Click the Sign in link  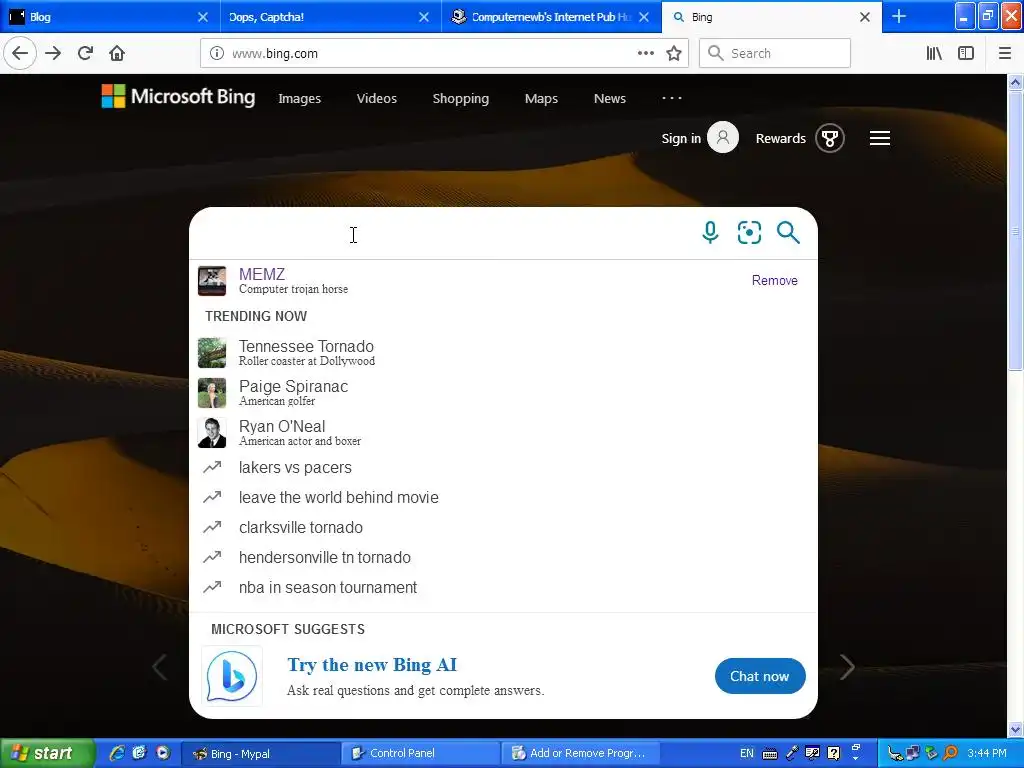click(681, 138)
